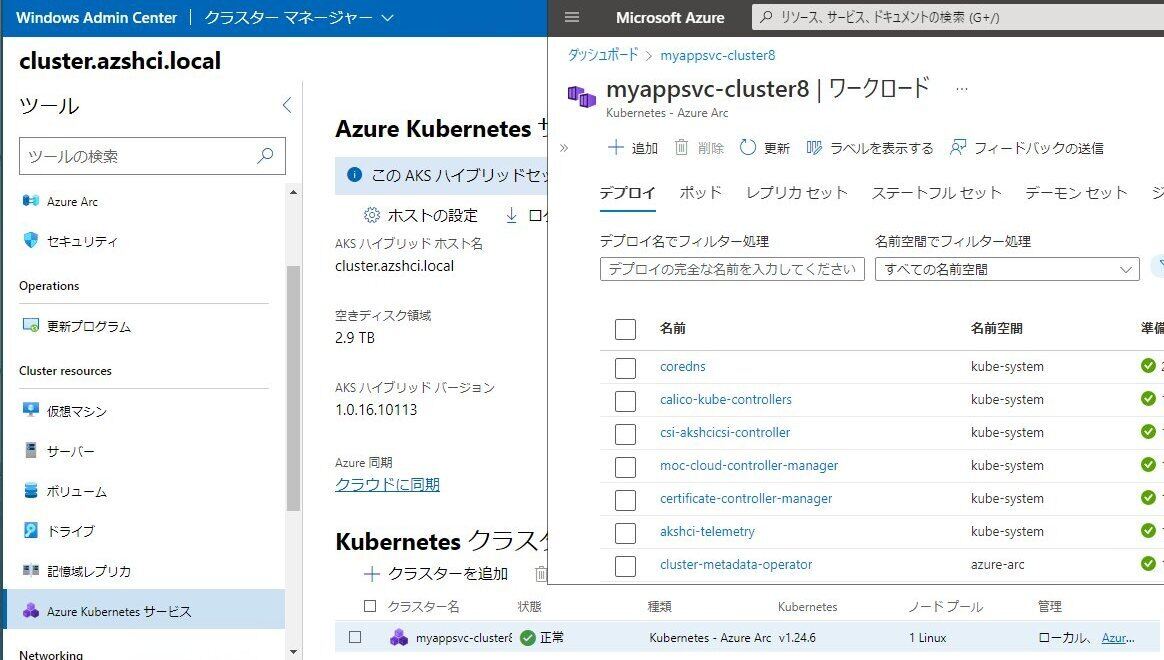Select the ボリューム icon

(x=30, y=490)
